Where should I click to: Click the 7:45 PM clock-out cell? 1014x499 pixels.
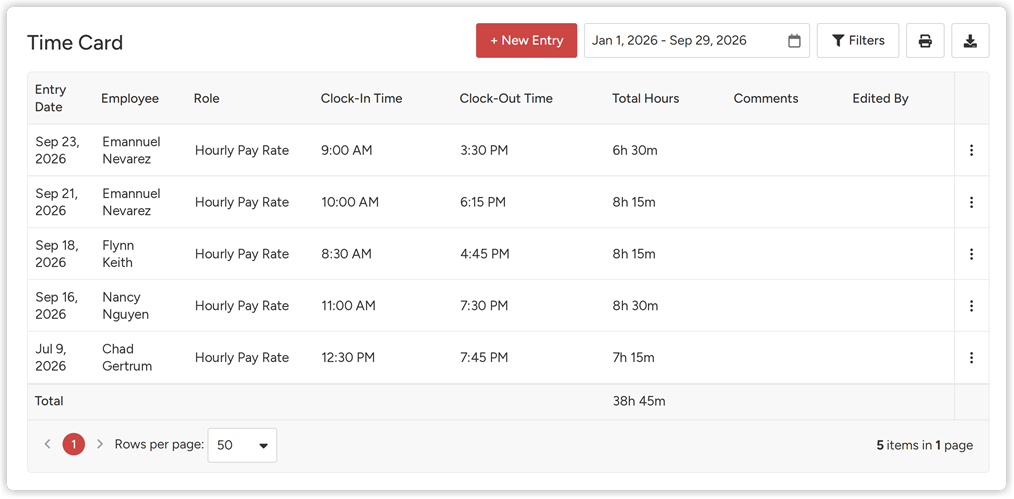(x=484, y=357)
